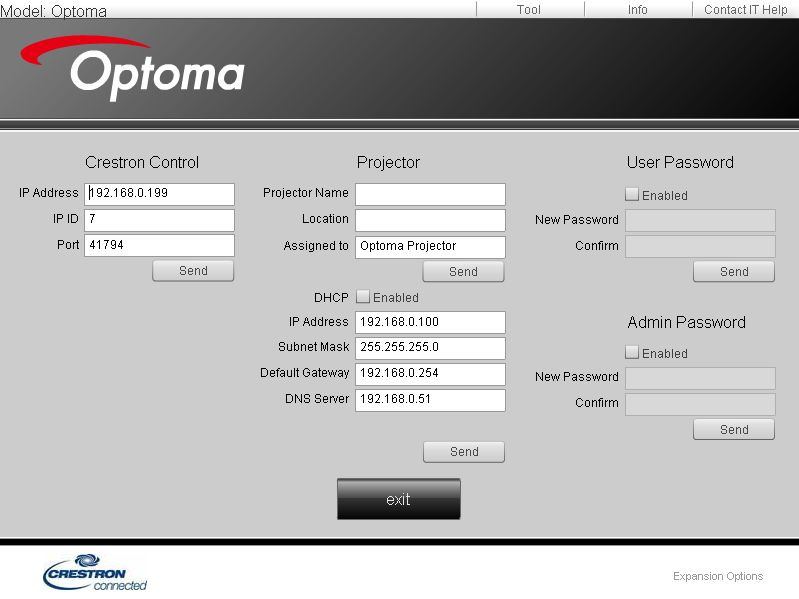799x599 pixels.
Task: Enable the DHCP checkbox
Action: [x=363, y=296]
